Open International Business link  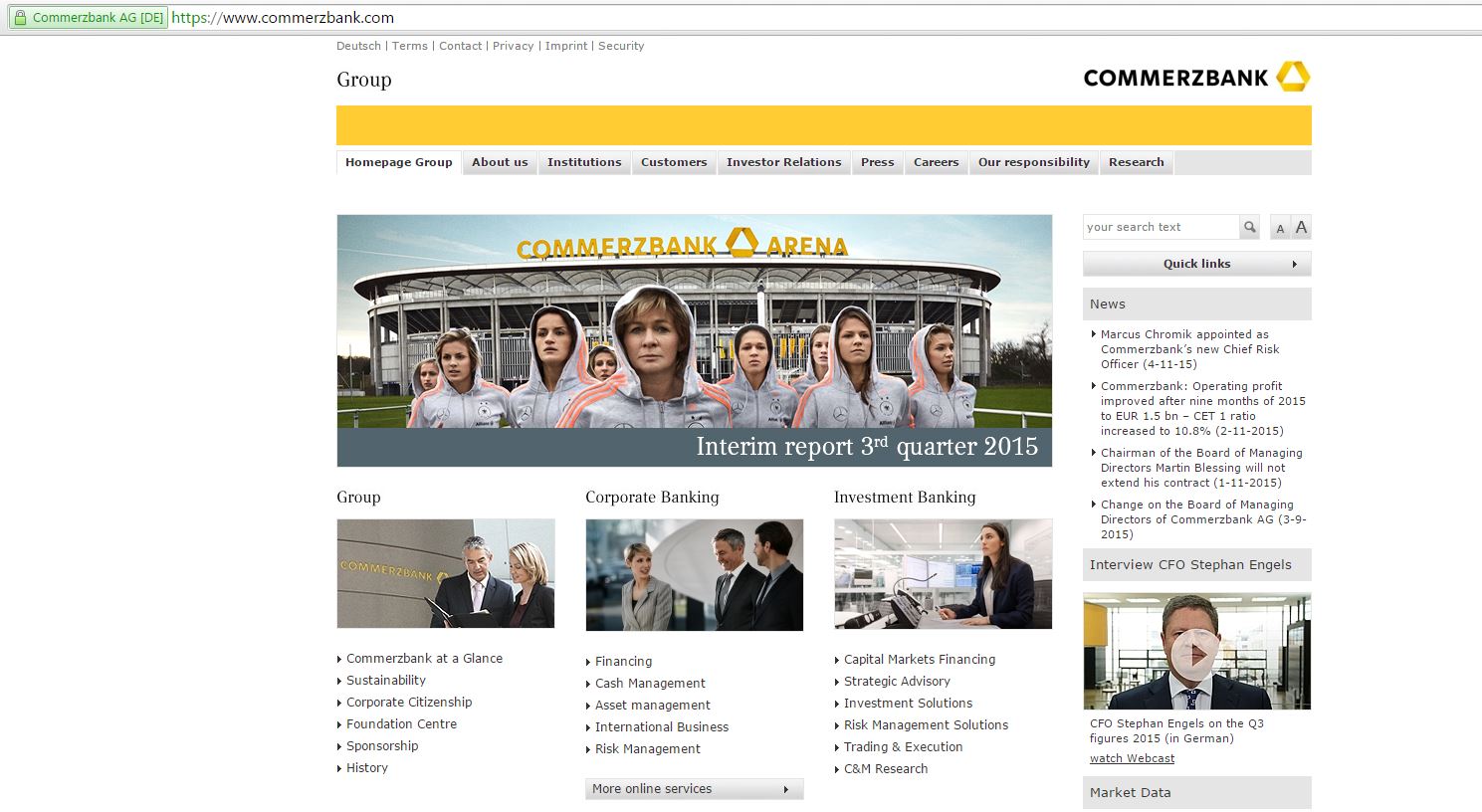pos(662,727)
